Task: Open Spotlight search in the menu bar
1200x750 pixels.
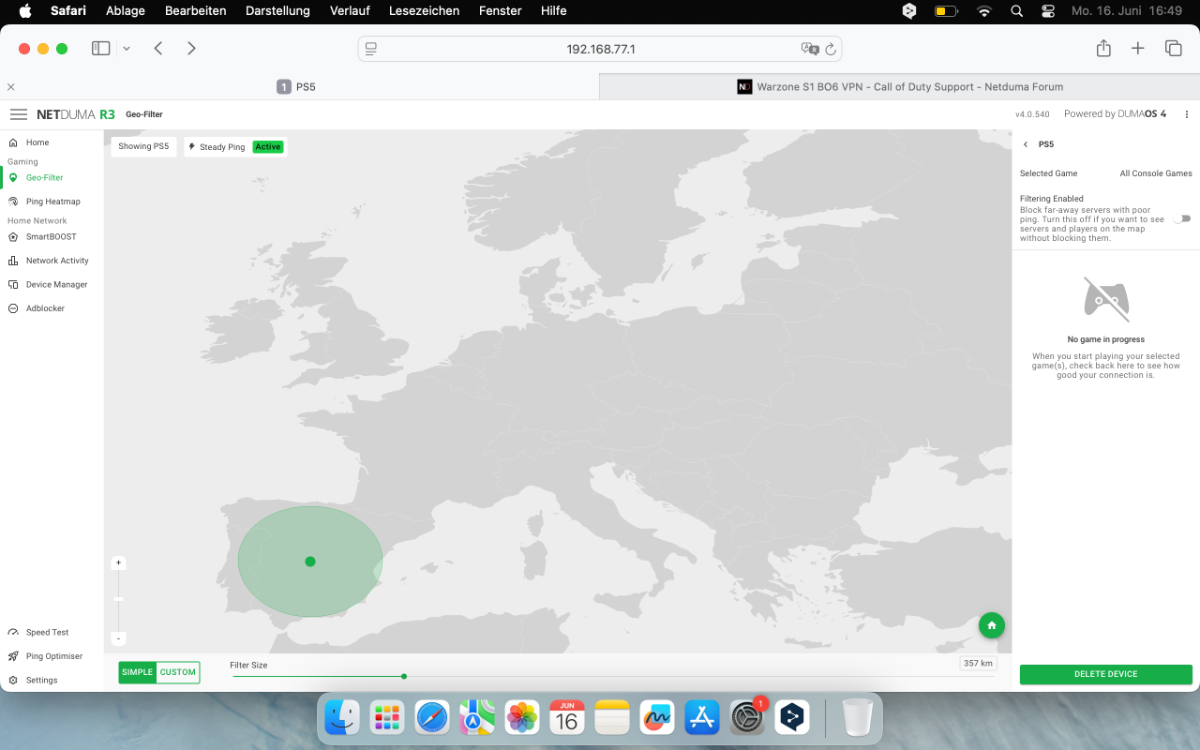Action: point(1017,11)
